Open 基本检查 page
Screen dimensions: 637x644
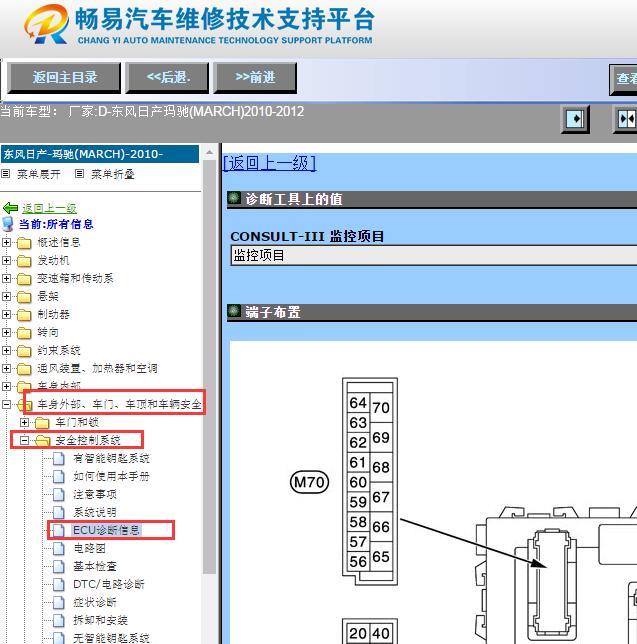[95, 566]
